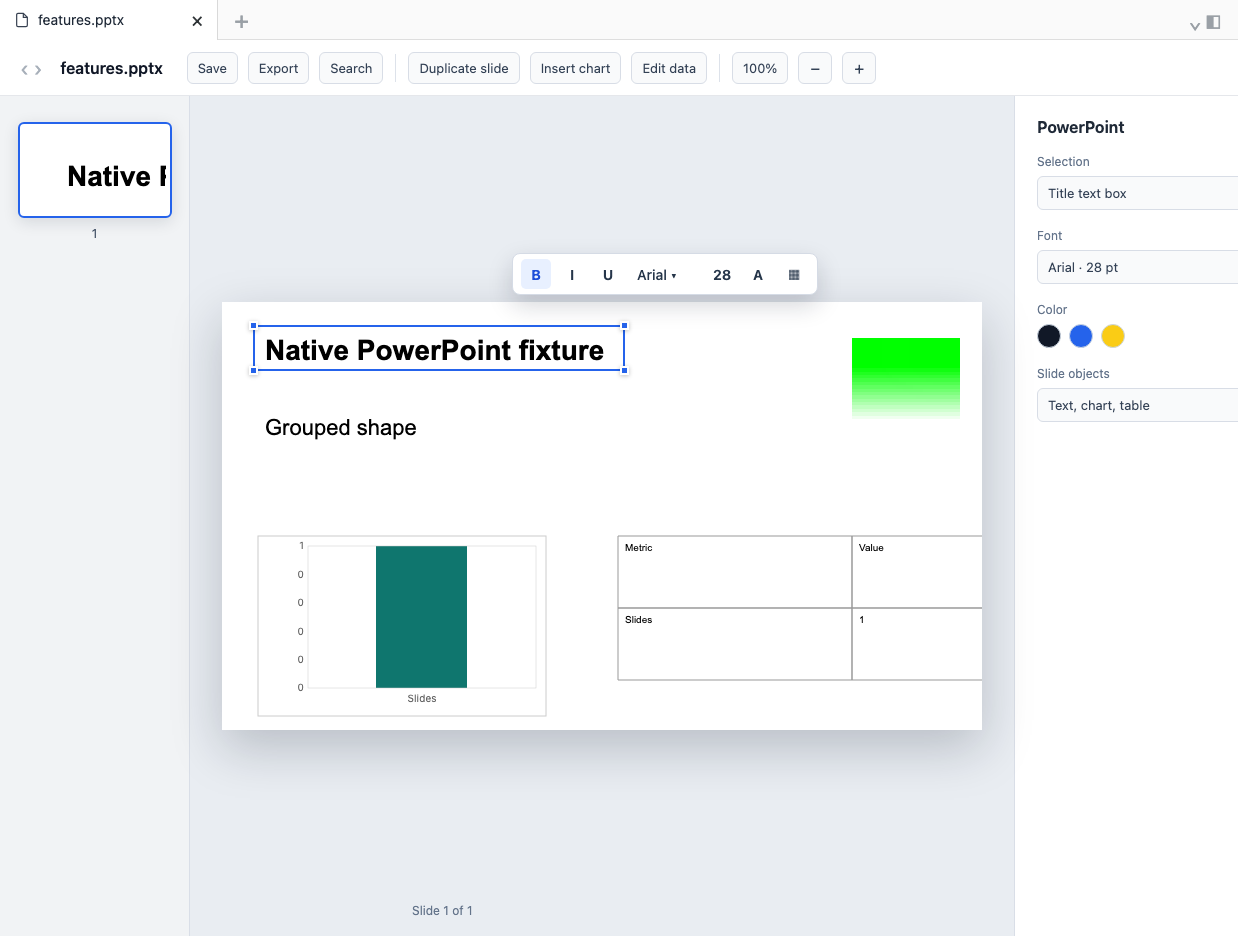Image resolution: width=1238 pixels, height=936 pixels.
Task: Open Search in the toolbar
Action: (351, 68)
